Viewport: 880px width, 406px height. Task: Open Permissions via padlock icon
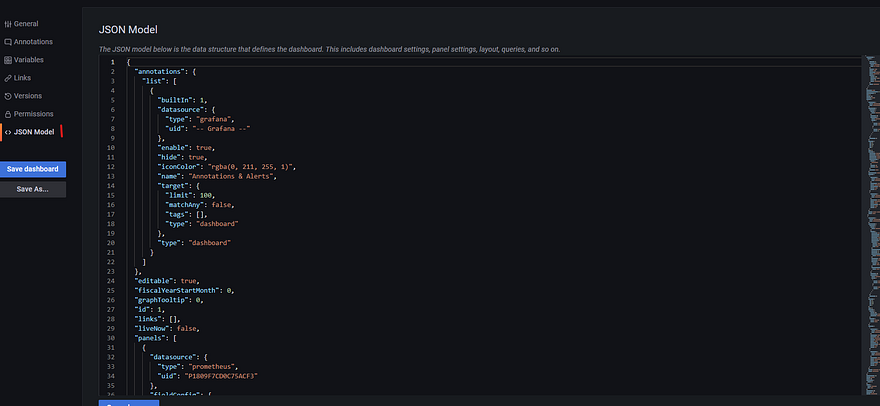(x=8, y=114)
